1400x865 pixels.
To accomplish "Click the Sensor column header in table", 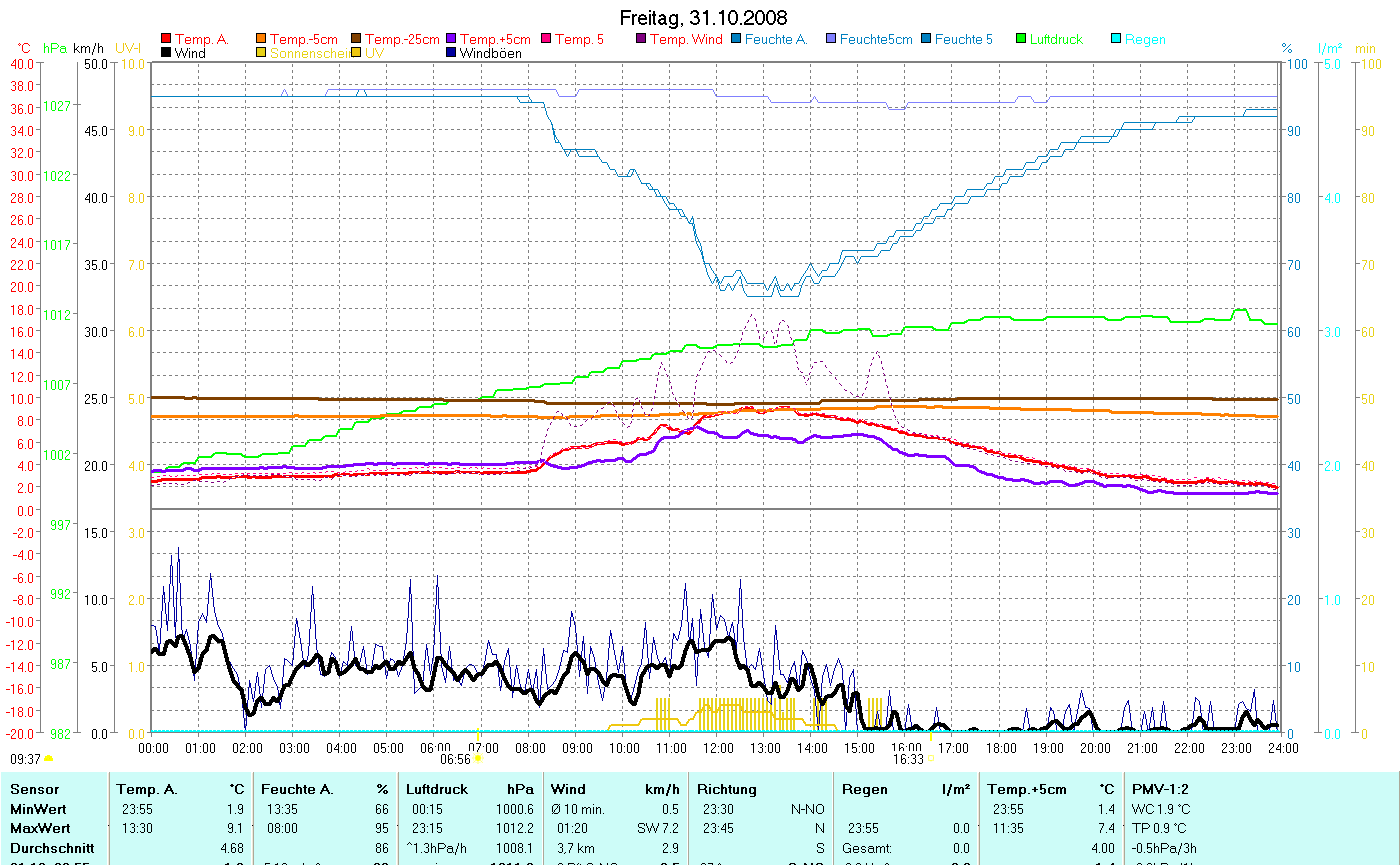I will point(34,789).
